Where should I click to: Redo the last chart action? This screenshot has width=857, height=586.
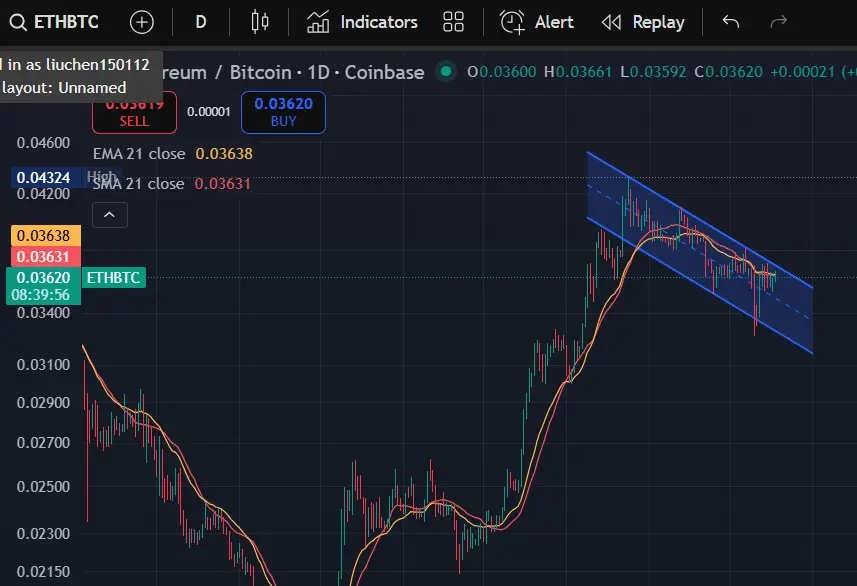(778, 22)
